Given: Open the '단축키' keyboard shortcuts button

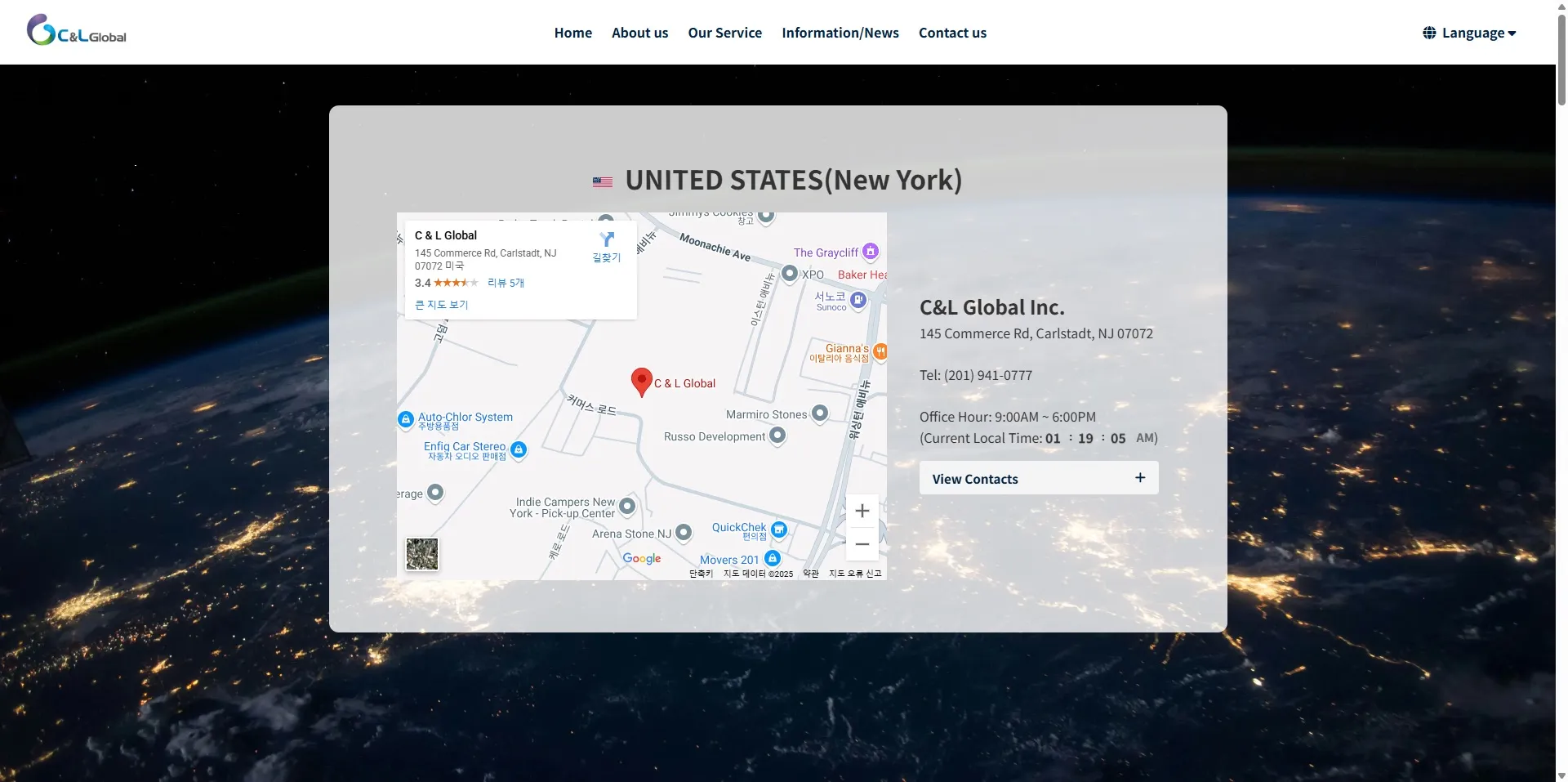Looking at the screenshot, I should (701, 574).
